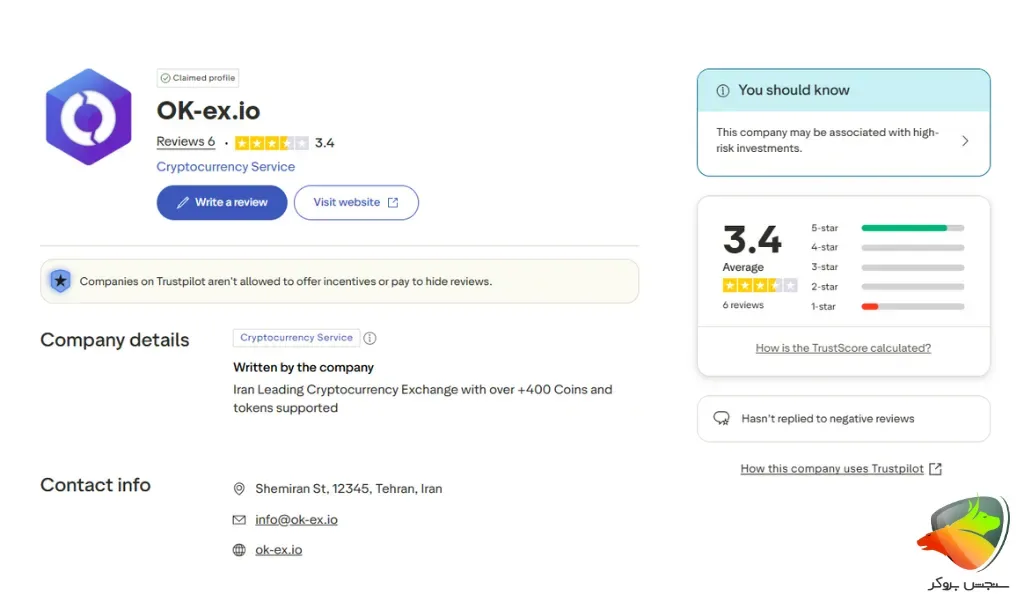The height and width of the screenshot is (605, 1024).
Task: Click the speech bubble icon in replies box
Action: [722, 419]
